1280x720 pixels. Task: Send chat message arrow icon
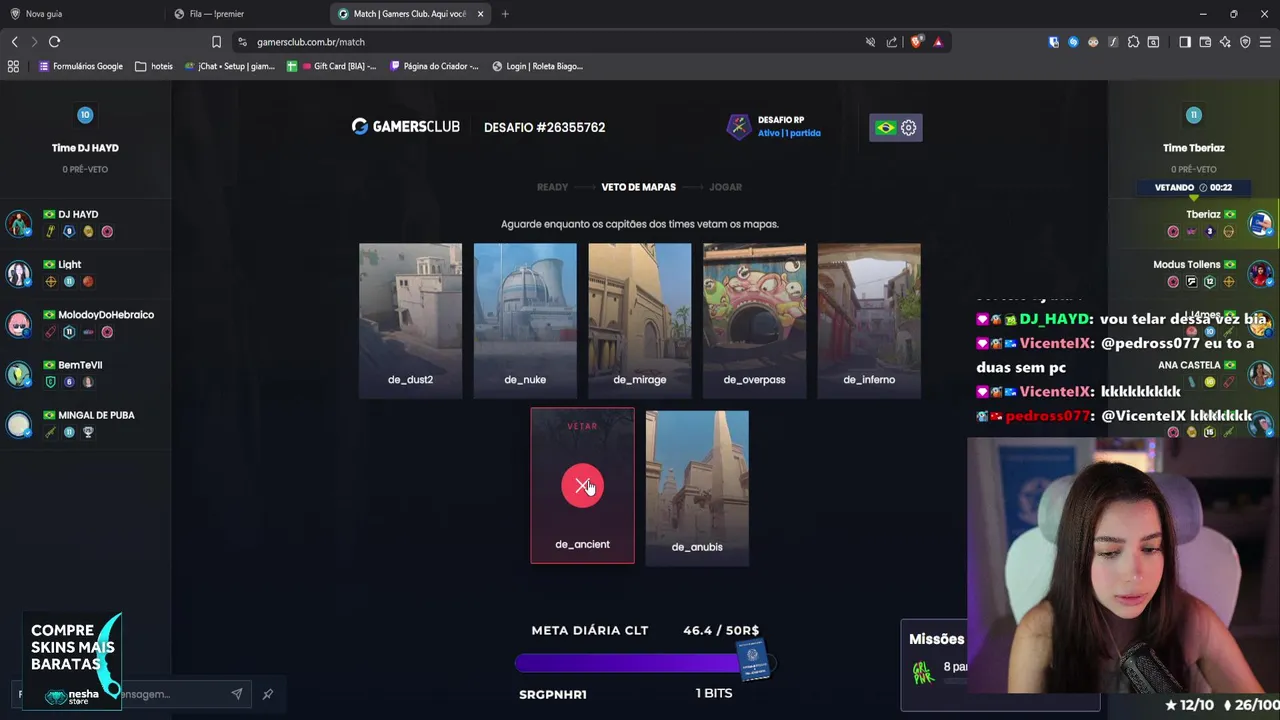(x=237, y=694)
